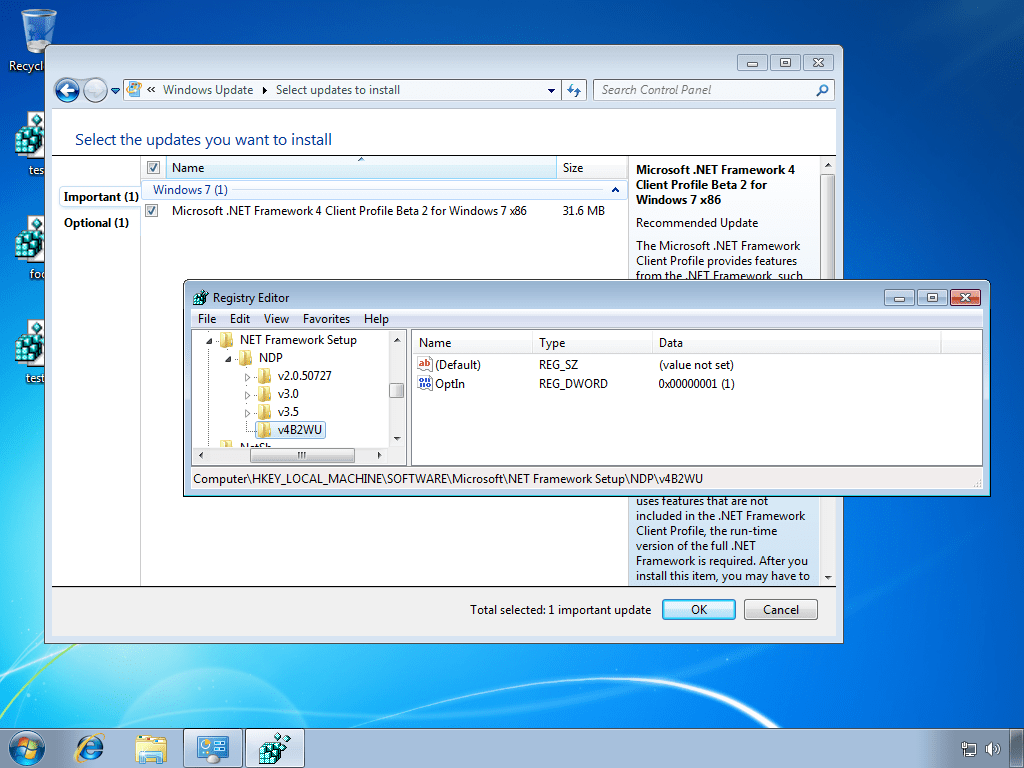1024x768 pixels.
Task: Click the refresh icon beside the address bar
Action: 573,90
